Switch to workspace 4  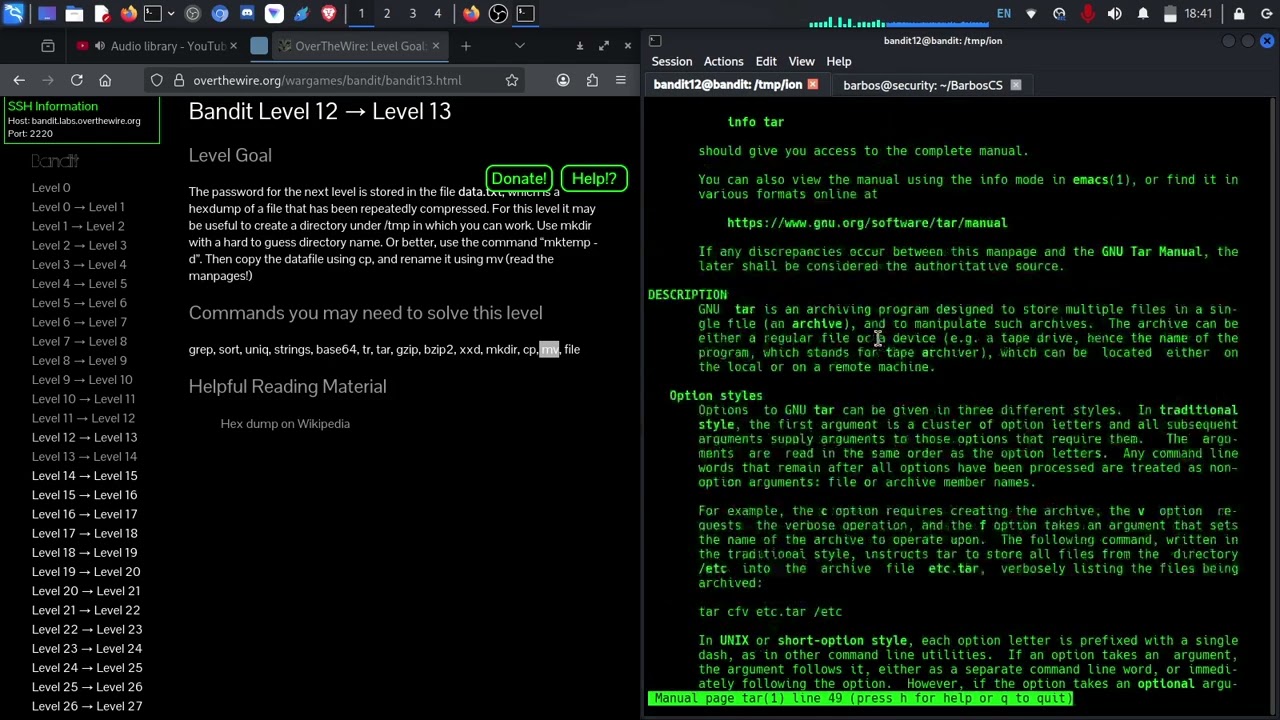pos(437,14)
